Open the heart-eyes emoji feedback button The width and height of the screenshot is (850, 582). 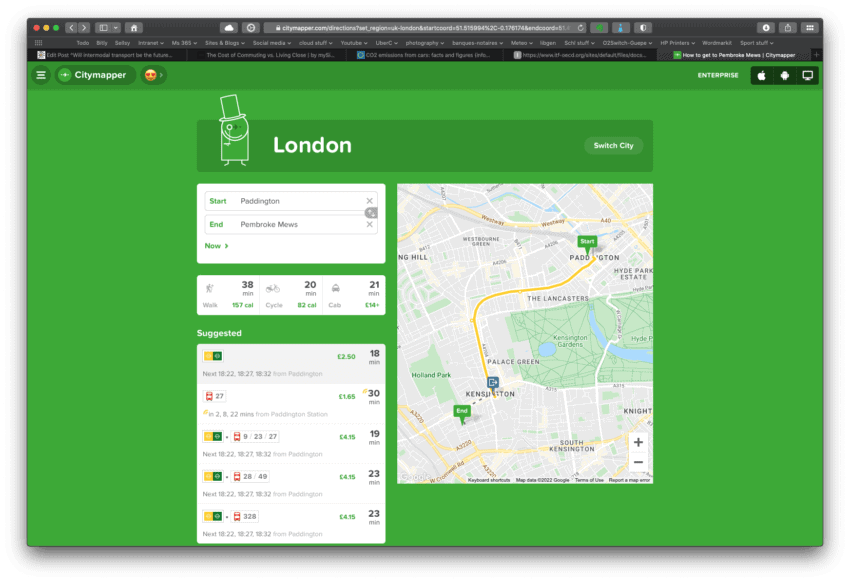pos(153,75)
